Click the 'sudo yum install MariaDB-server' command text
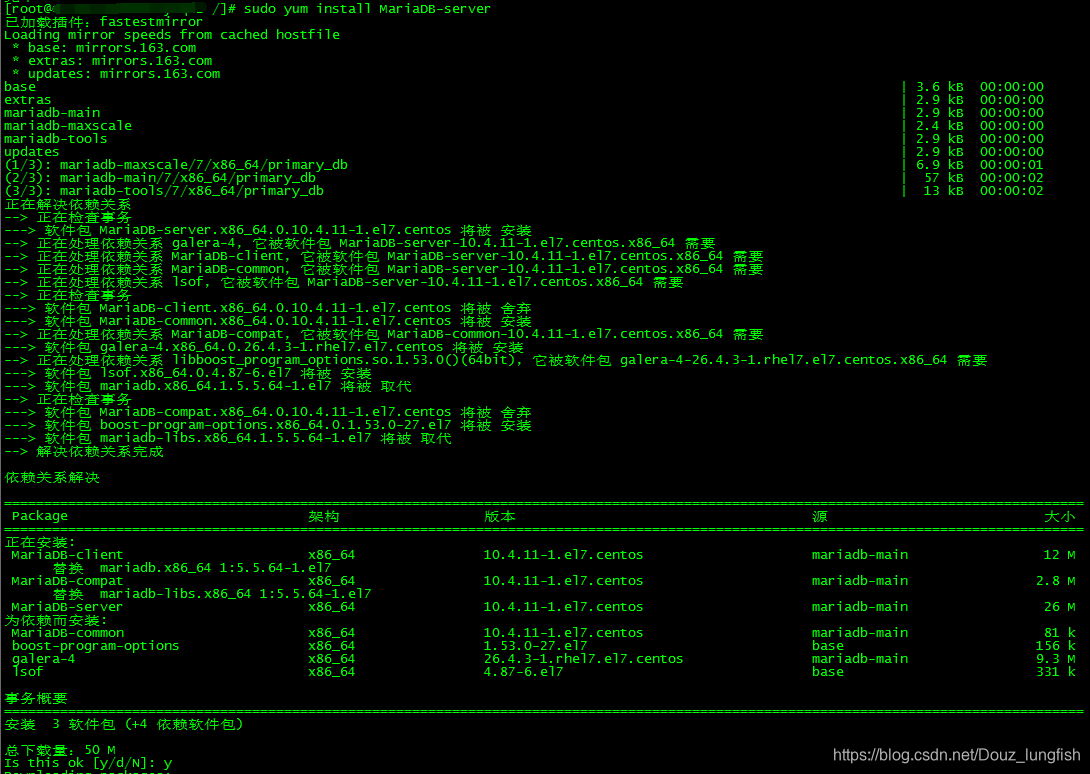Viewport: 1090px width, 774px height. pyautogui.click(x=367, y=9)
